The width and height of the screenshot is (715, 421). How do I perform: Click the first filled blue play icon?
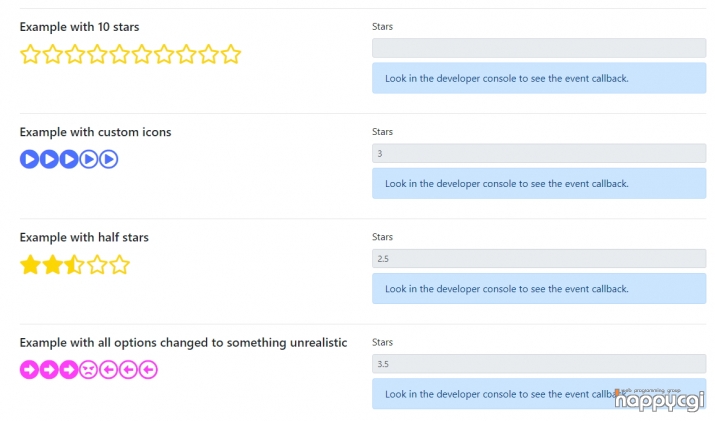click(x=29, y=159)
